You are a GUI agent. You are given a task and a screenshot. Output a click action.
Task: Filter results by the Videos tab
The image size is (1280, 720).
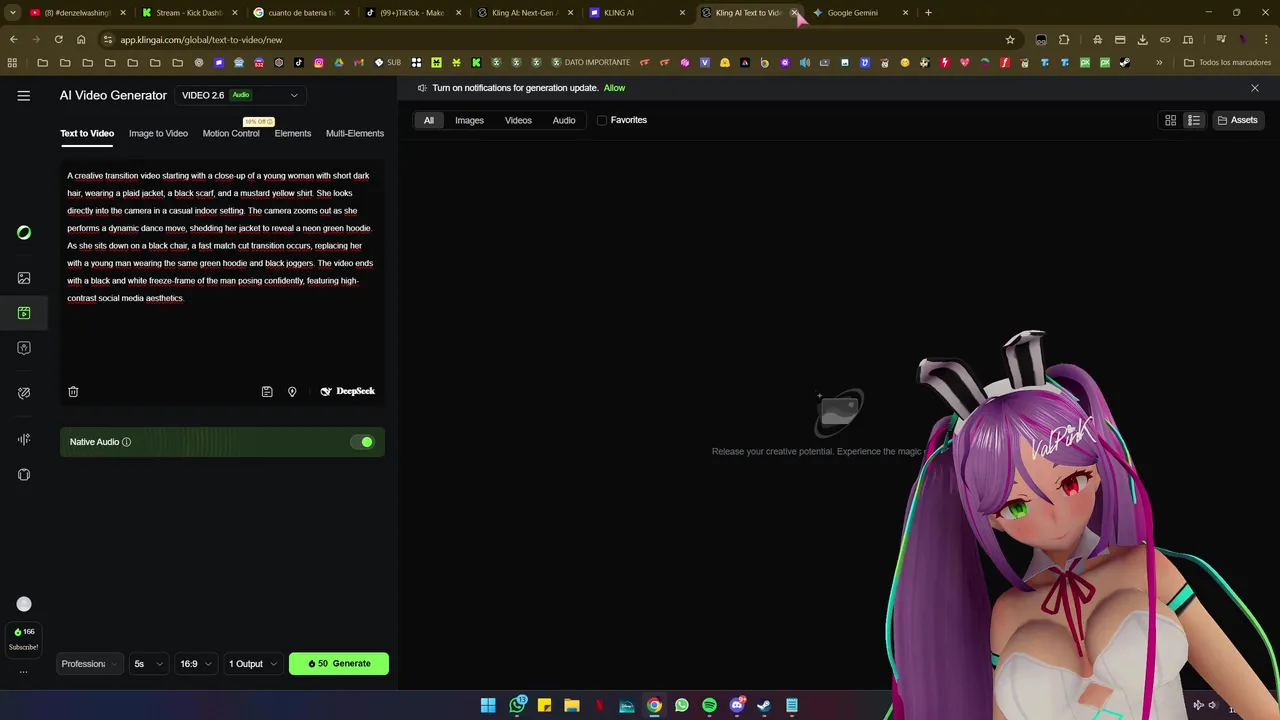tap(518, 120)
